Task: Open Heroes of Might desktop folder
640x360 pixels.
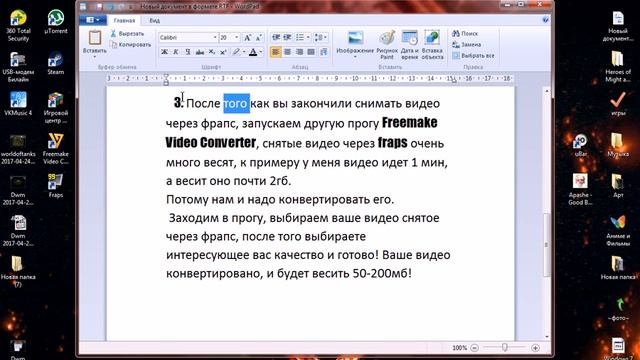Action: click(x=618, y=67)
